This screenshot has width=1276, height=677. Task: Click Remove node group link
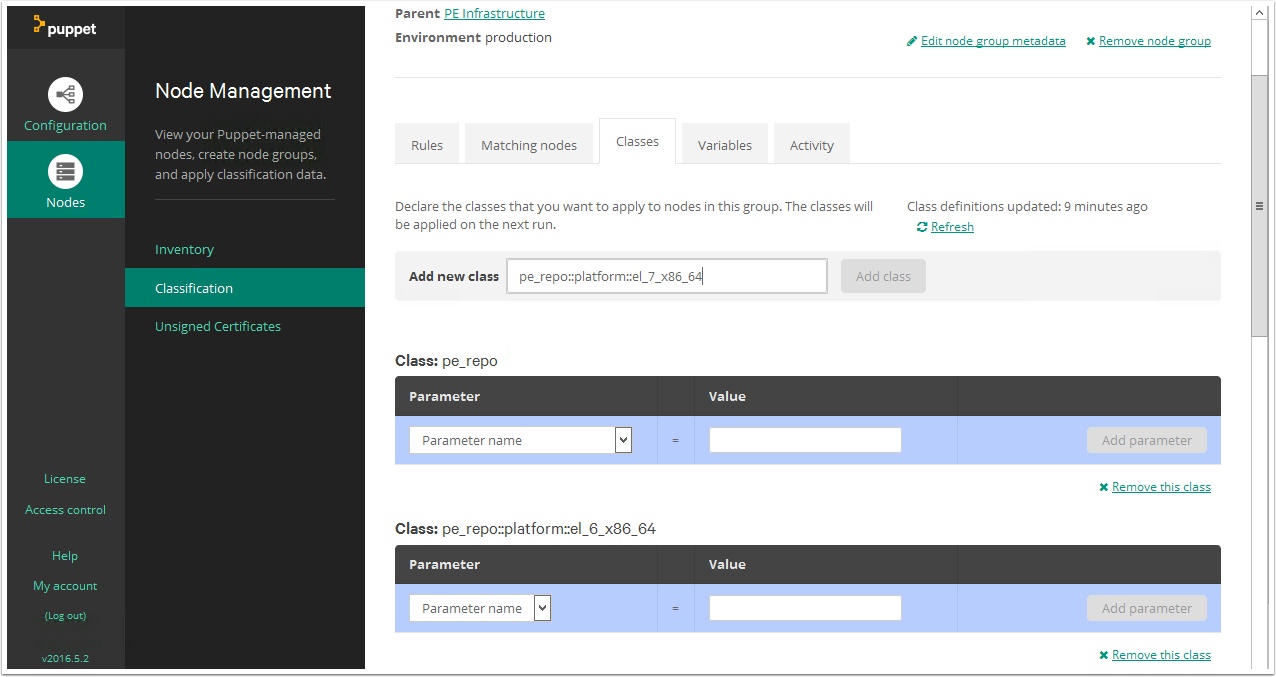[1155, 41]
